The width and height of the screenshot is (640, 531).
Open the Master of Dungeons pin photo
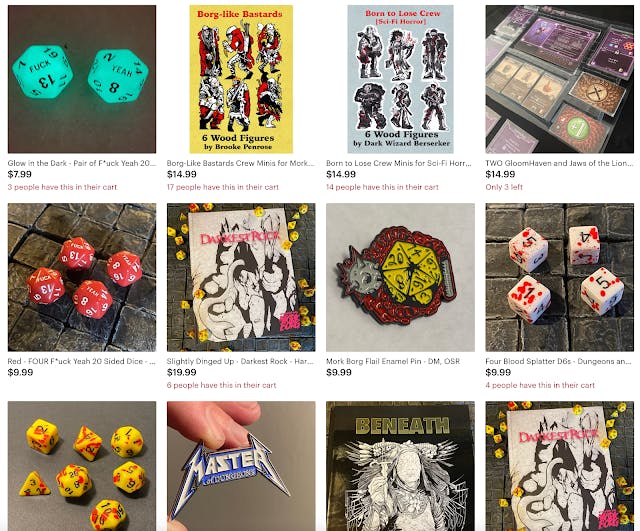coord(241,466)
